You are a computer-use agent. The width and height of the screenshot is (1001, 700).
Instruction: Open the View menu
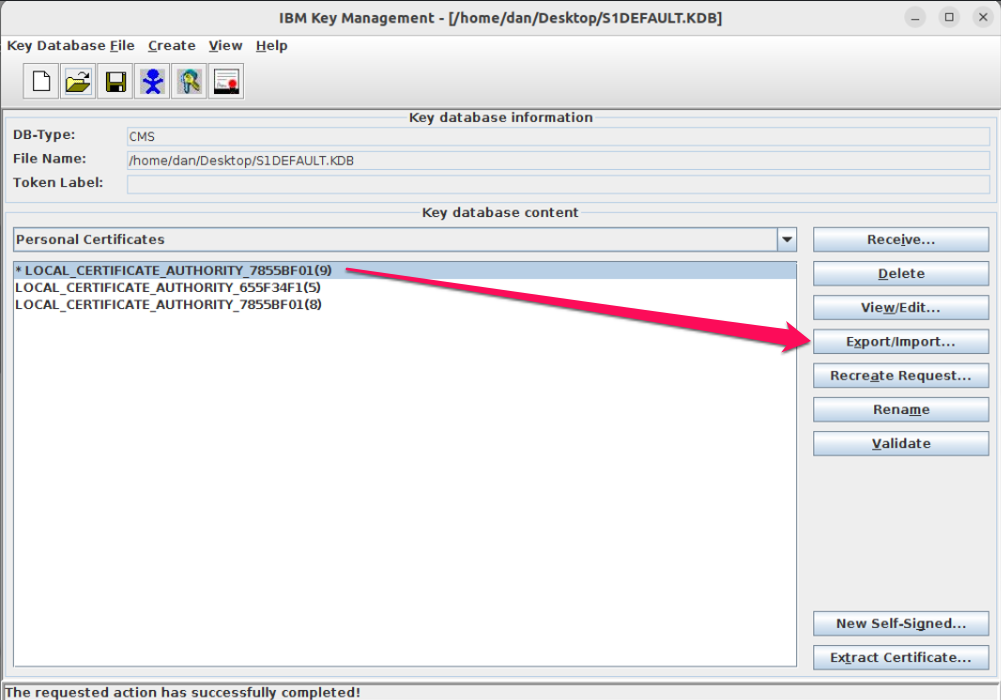coord(225,45)
